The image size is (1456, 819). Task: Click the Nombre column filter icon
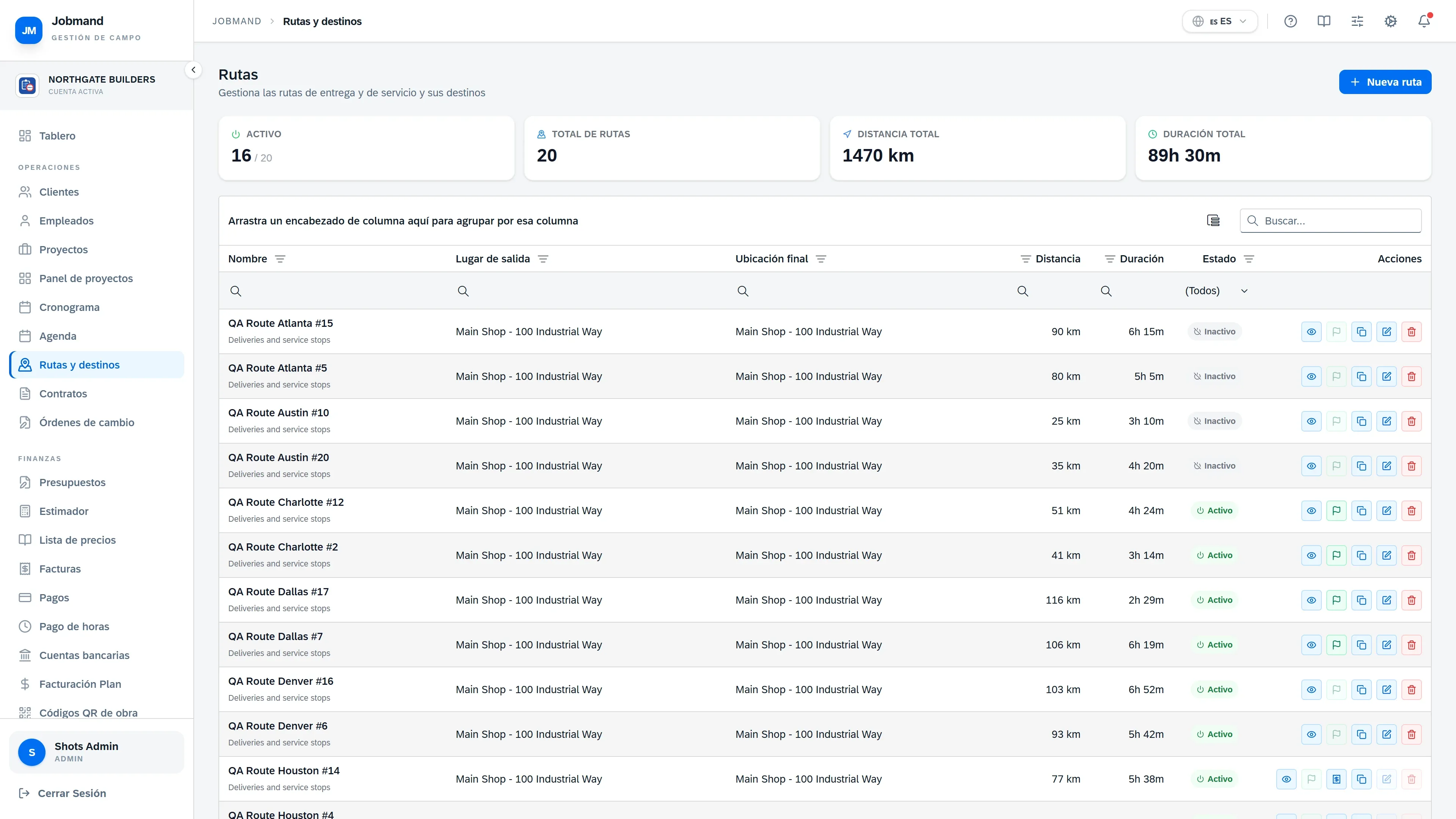click(280, 259)
